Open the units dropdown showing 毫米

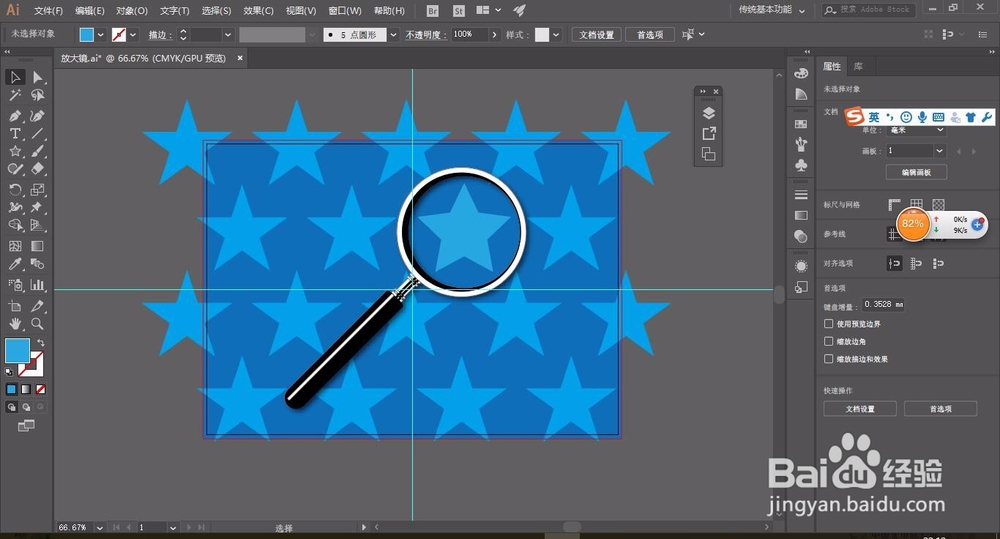(x=916, y=130)
